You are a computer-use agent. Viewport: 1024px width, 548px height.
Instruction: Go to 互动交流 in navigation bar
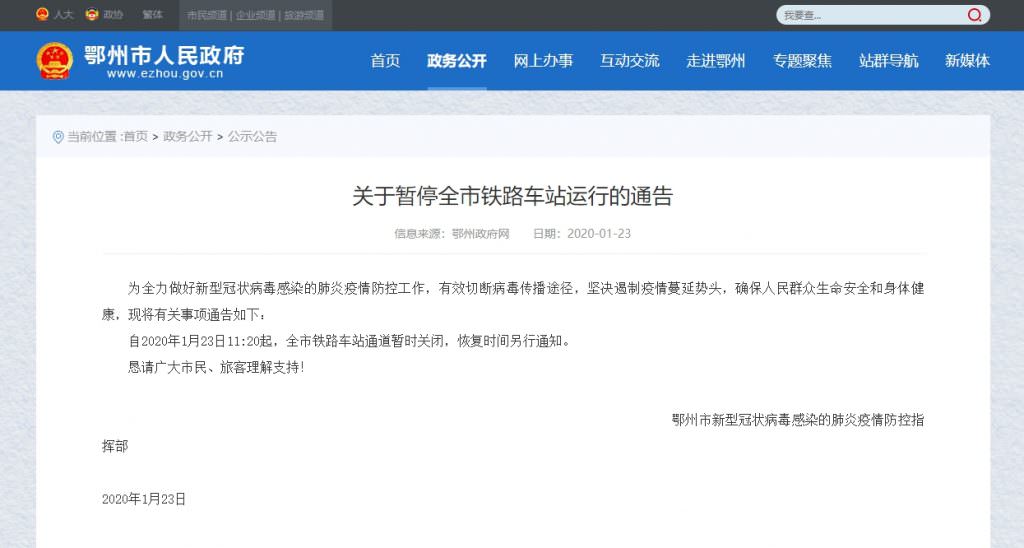click(630, 61)
